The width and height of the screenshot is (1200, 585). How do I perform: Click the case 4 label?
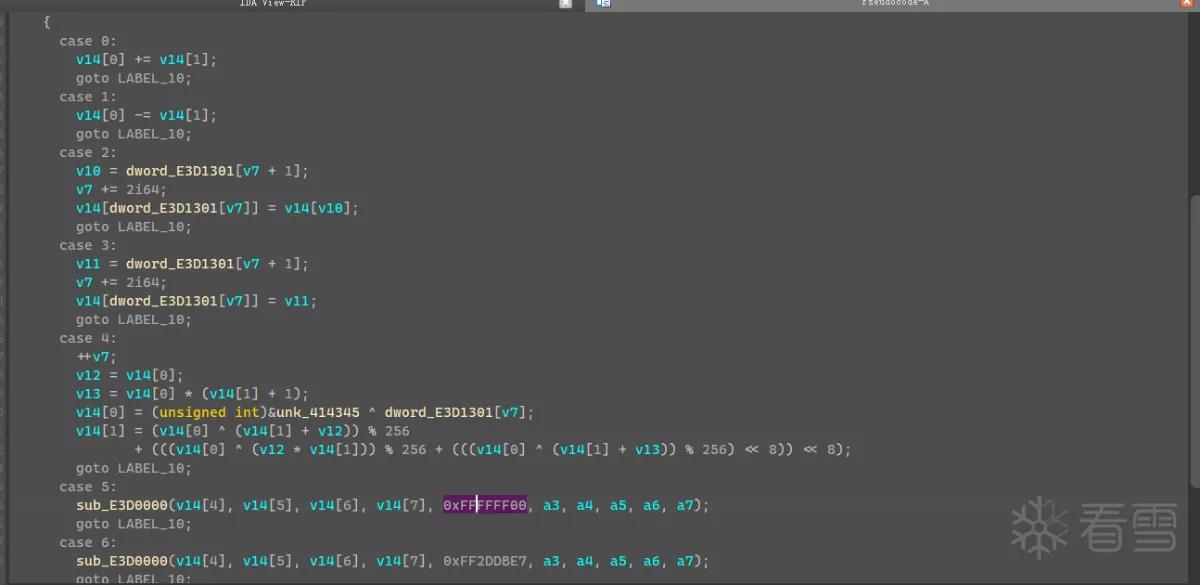pyautogui.click(x=88, y=338)
